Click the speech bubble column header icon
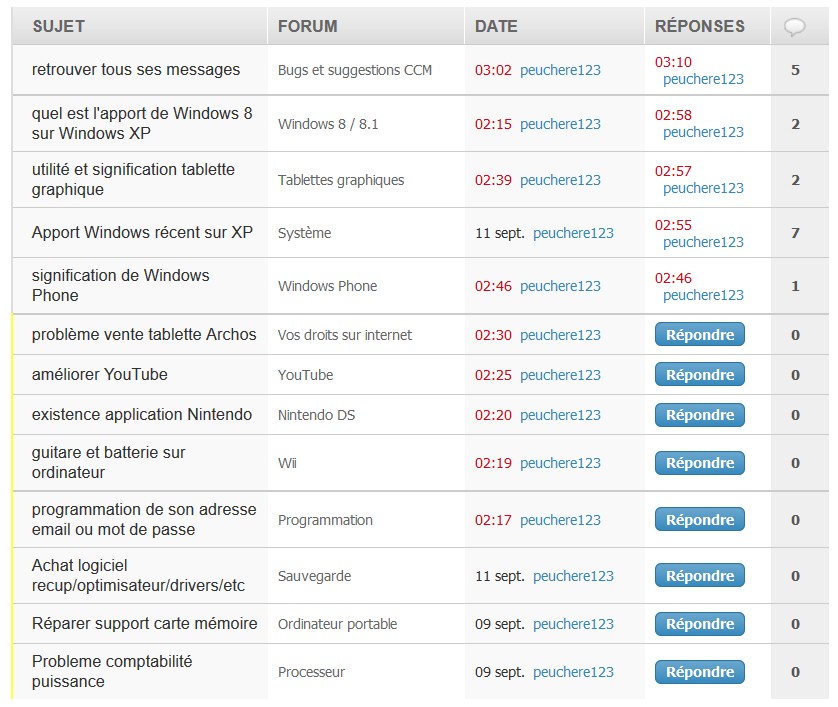Image resolution: width=838 pixels, height=707 pixels. point(794,27)
